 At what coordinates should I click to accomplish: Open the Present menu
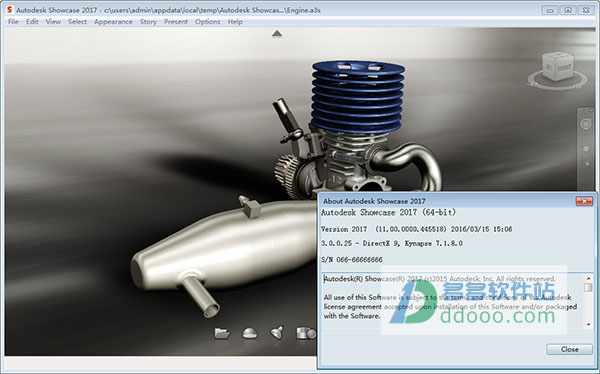[x=176, y=22]
